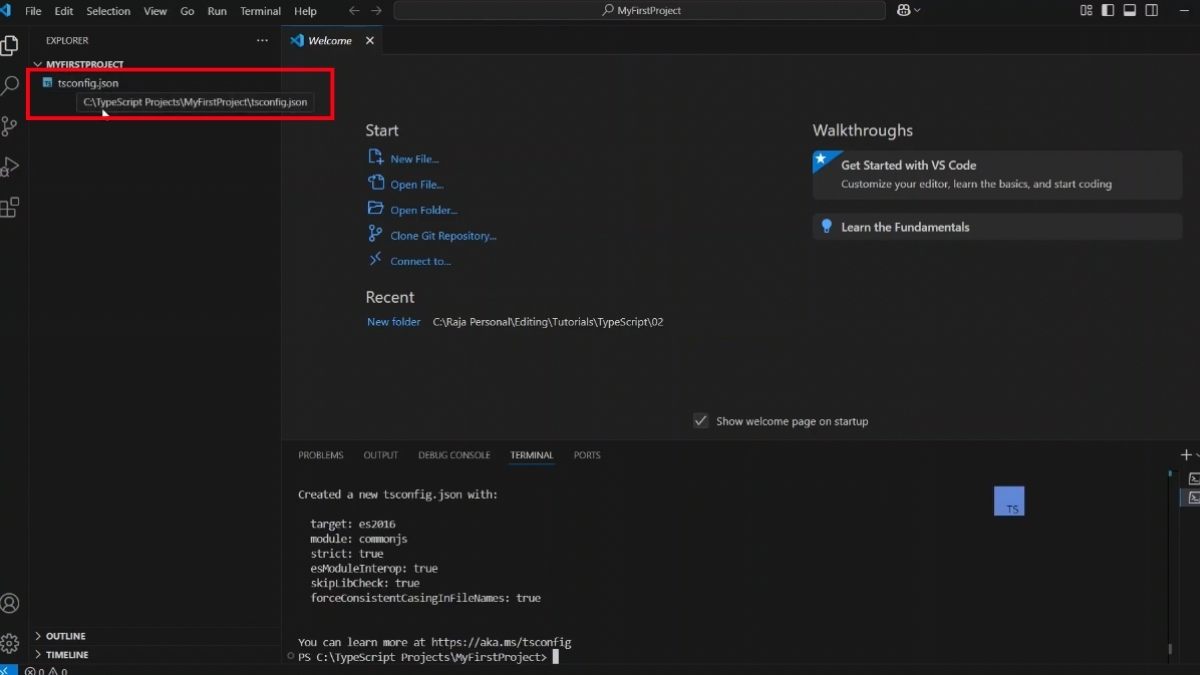Screen dimensions: 1200x675
Task: Click the Clone Git Repository... link
Action: pyautogui.click(x=443, y=236)
